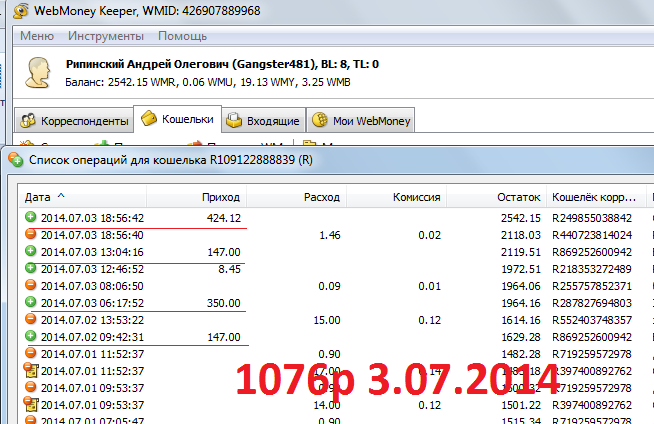
Task: Open the Меню menu
Action: tap(37, 36)
